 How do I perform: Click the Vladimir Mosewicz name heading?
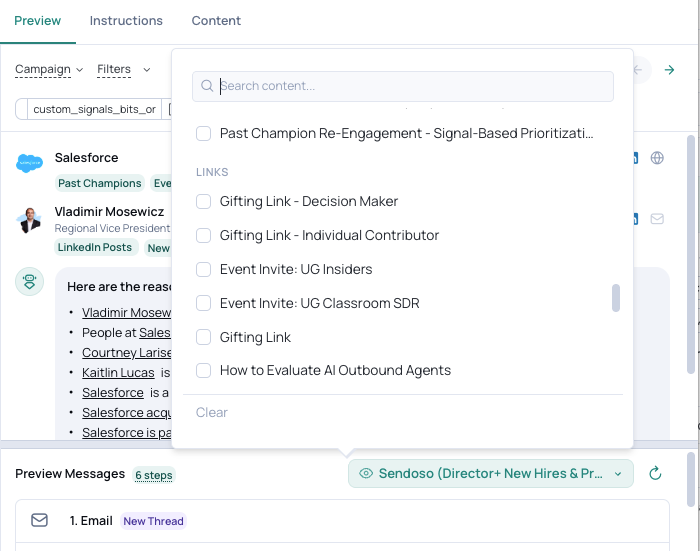[109, 212]
